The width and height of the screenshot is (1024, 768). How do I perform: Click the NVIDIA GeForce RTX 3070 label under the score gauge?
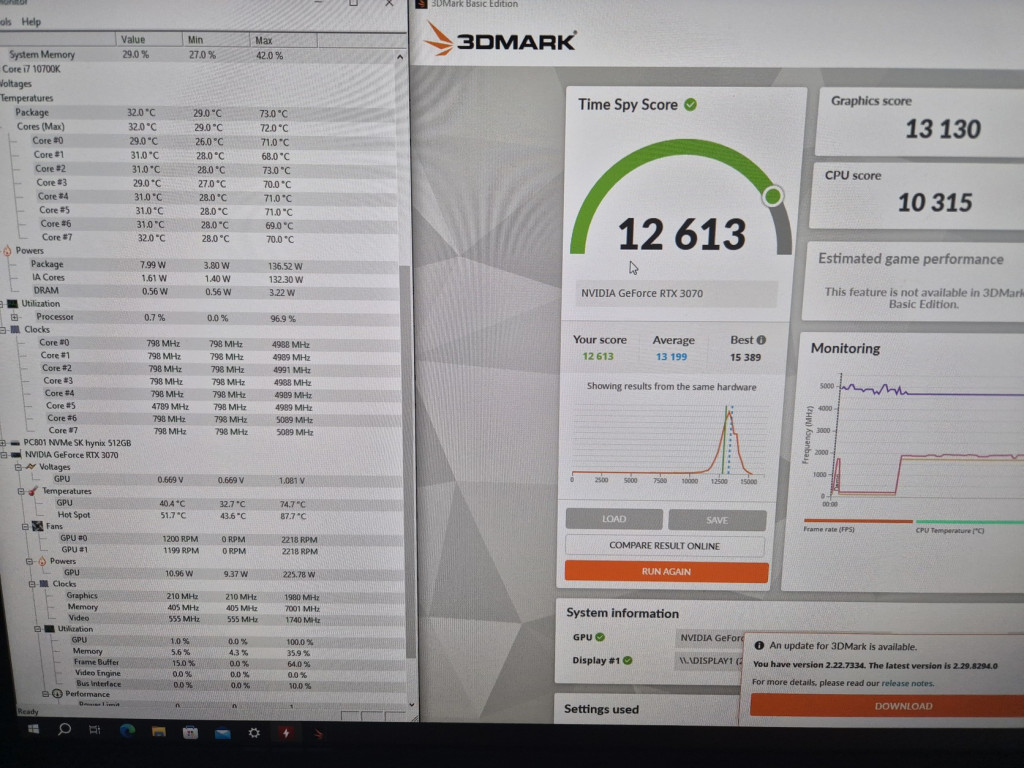click(642, 293)
